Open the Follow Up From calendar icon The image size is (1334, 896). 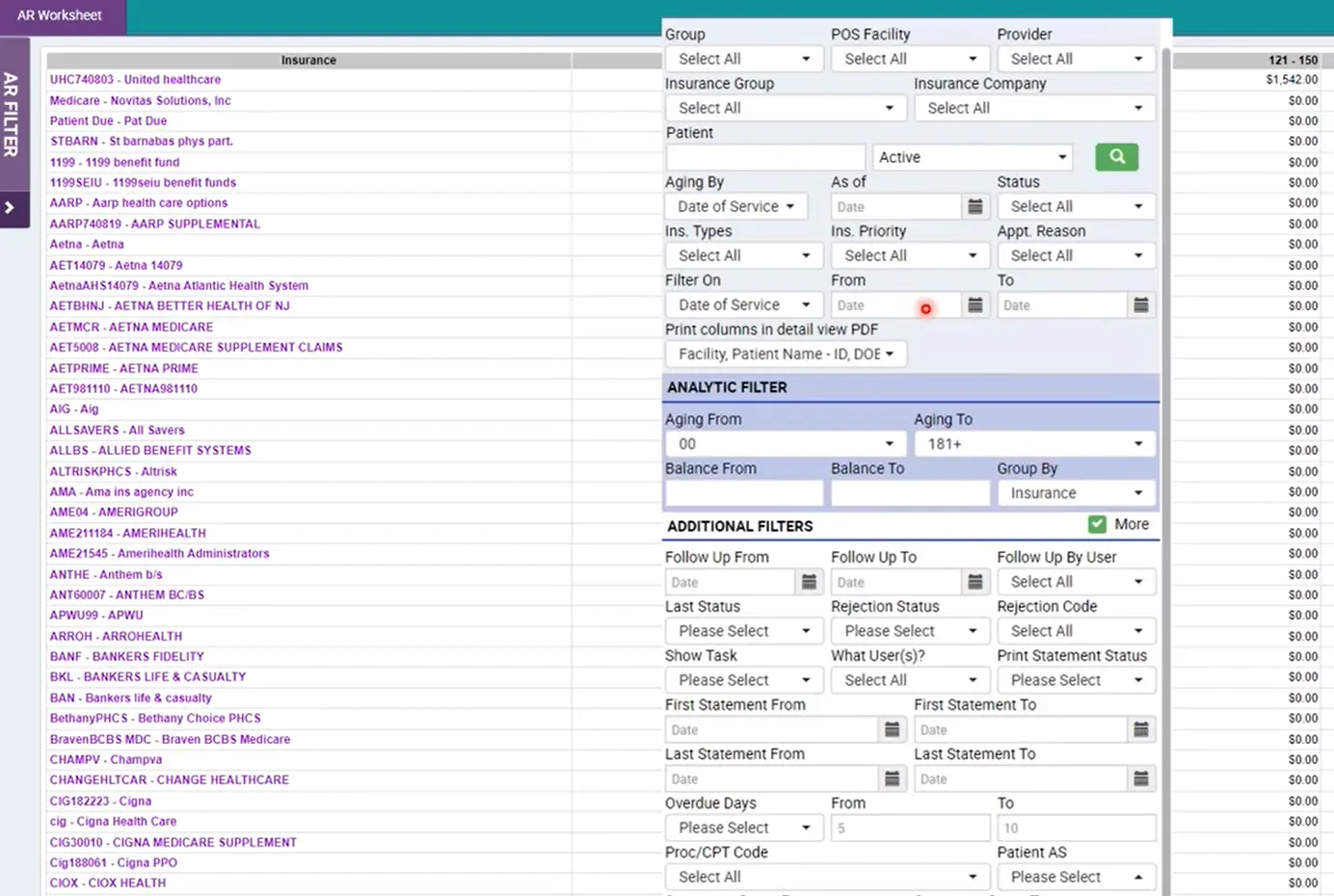pos(810,582)
